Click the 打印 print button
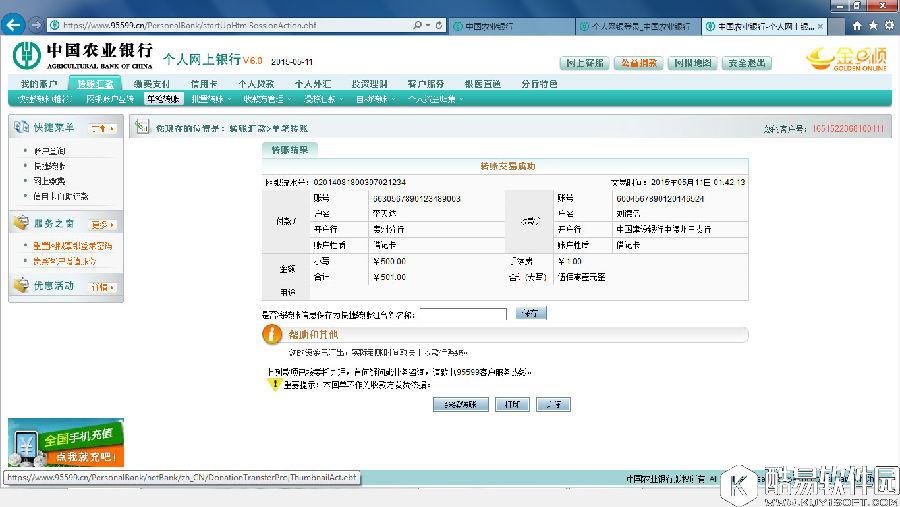 click(x=512, y=404)
